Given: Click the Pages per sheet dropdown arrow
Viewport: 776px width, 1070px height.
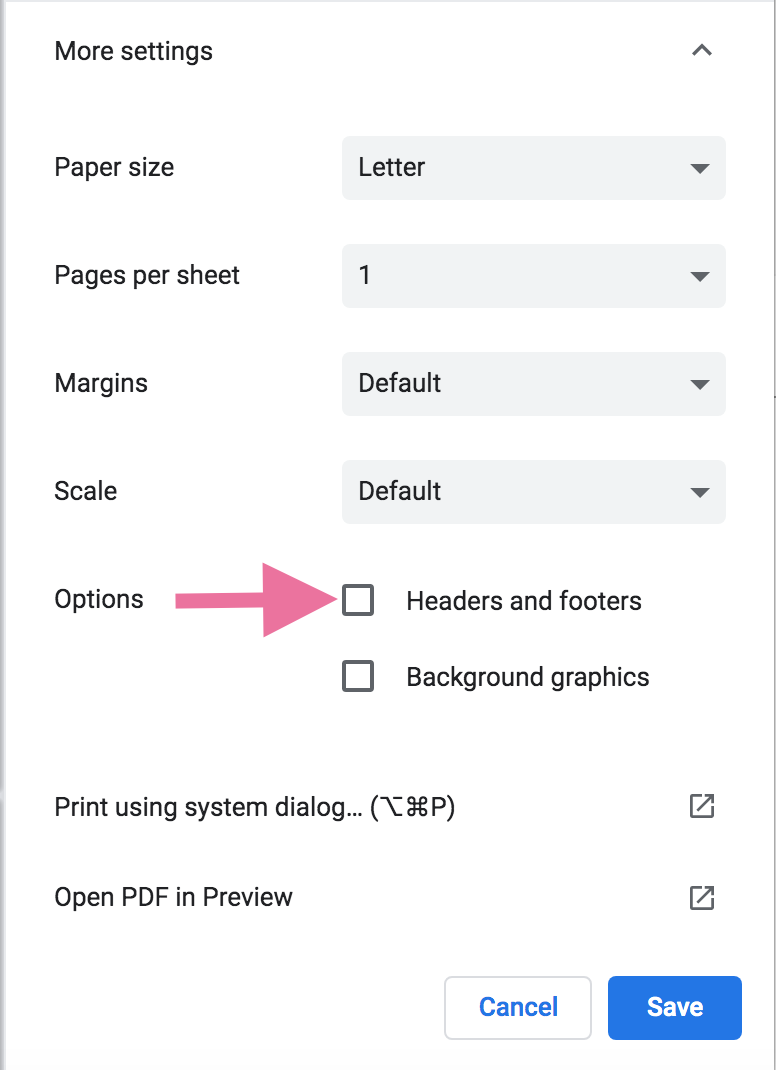Looking at the screenshot, I should (x=699, y=276).
